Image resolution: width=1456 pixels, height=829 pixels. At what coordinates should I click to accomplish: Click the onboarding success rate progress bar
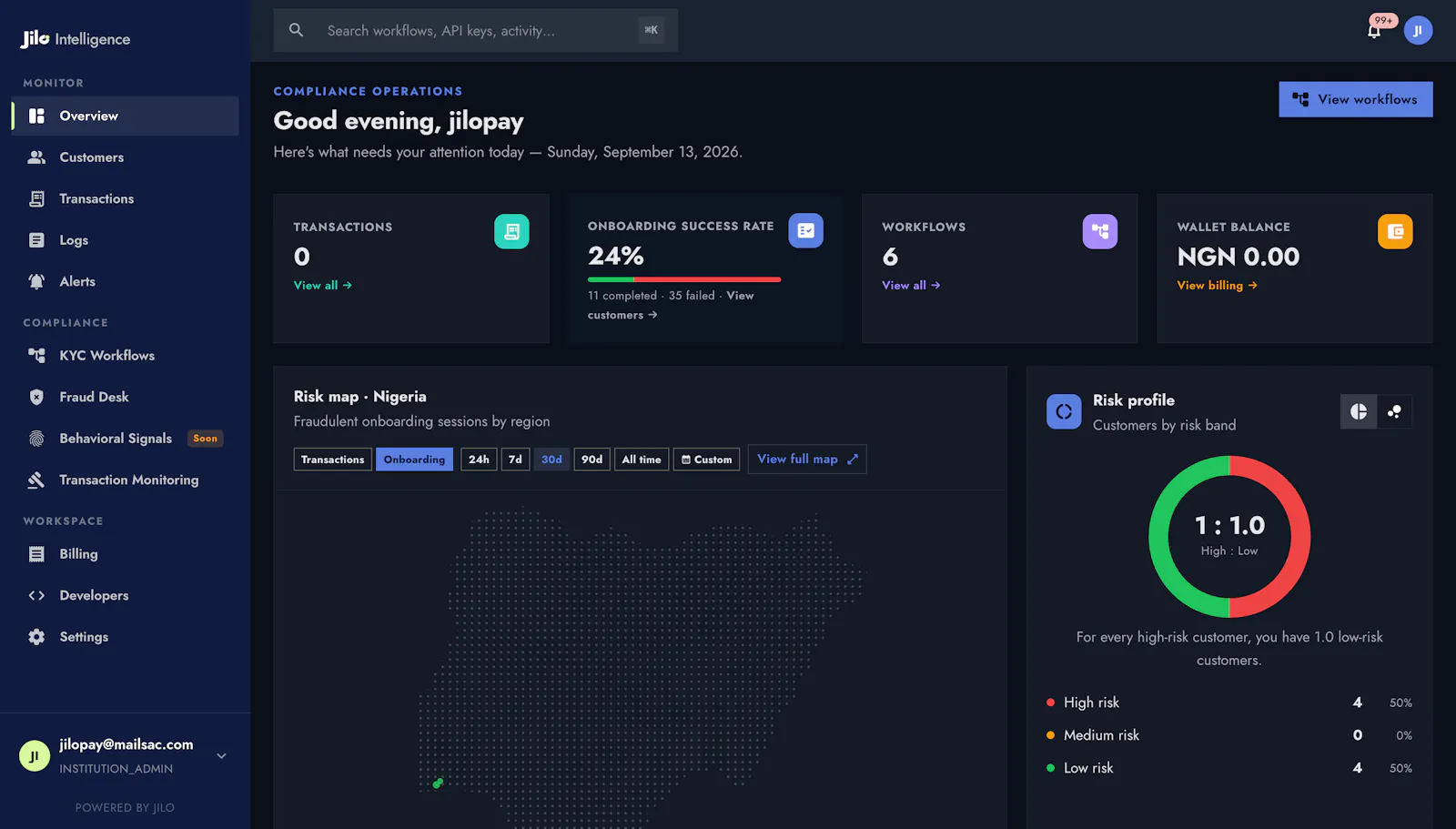(x=684, y=279)
